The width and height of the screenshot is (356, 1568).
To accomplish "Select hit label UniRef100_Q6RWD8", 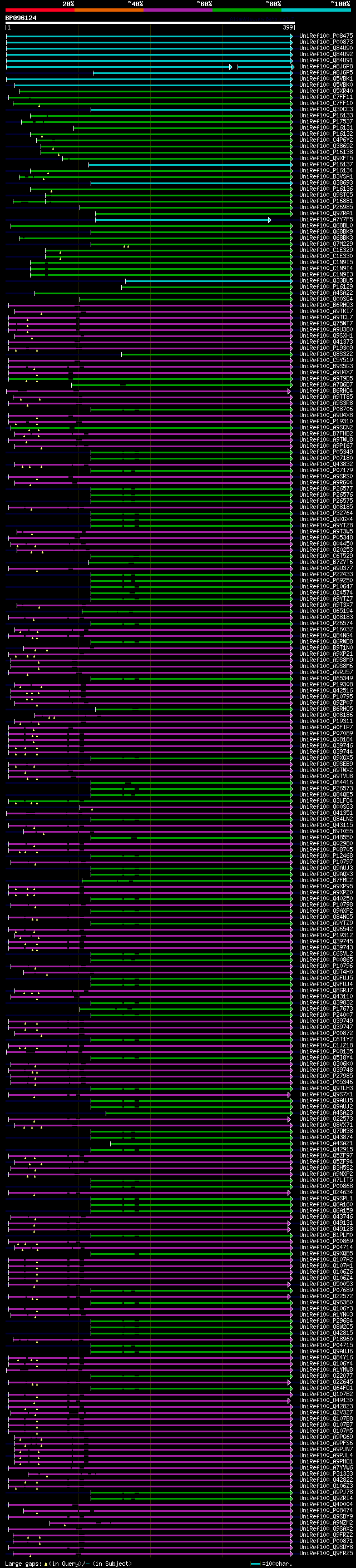I will (x=325, y=641).
